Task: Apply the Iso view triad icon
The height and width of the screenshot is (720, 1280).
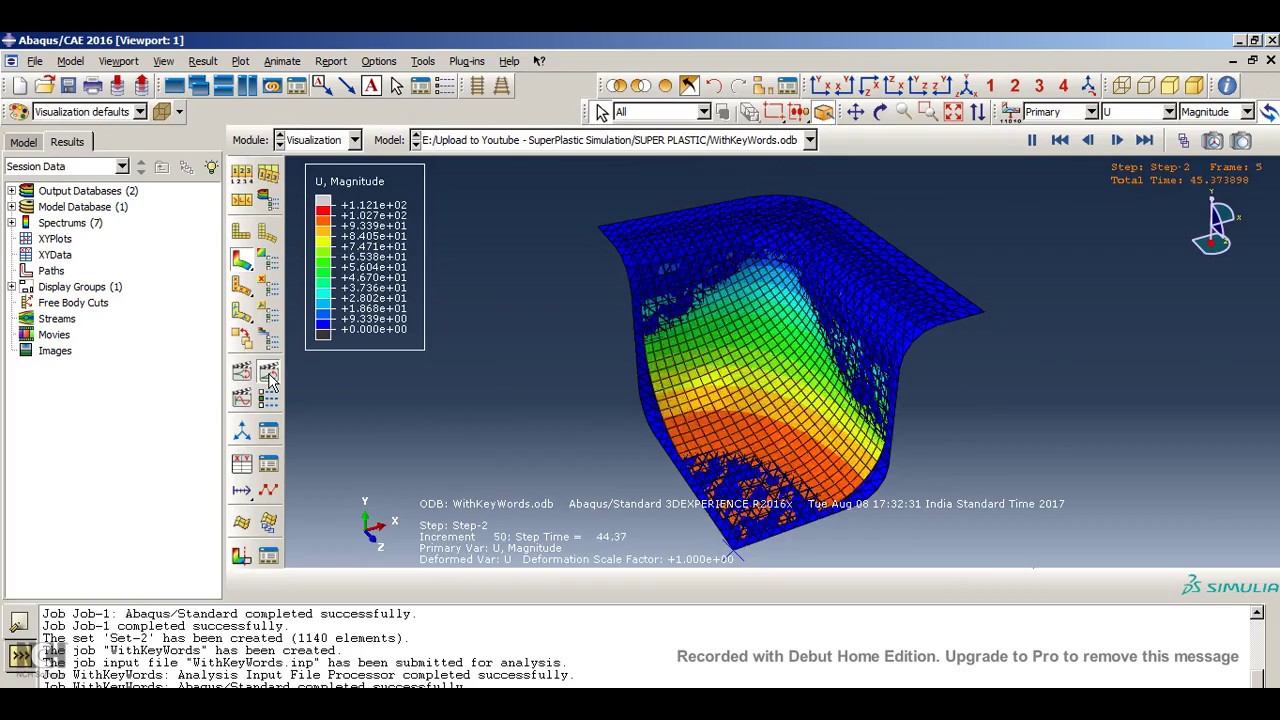Action: pyautogui.click(x=967, y=86)
